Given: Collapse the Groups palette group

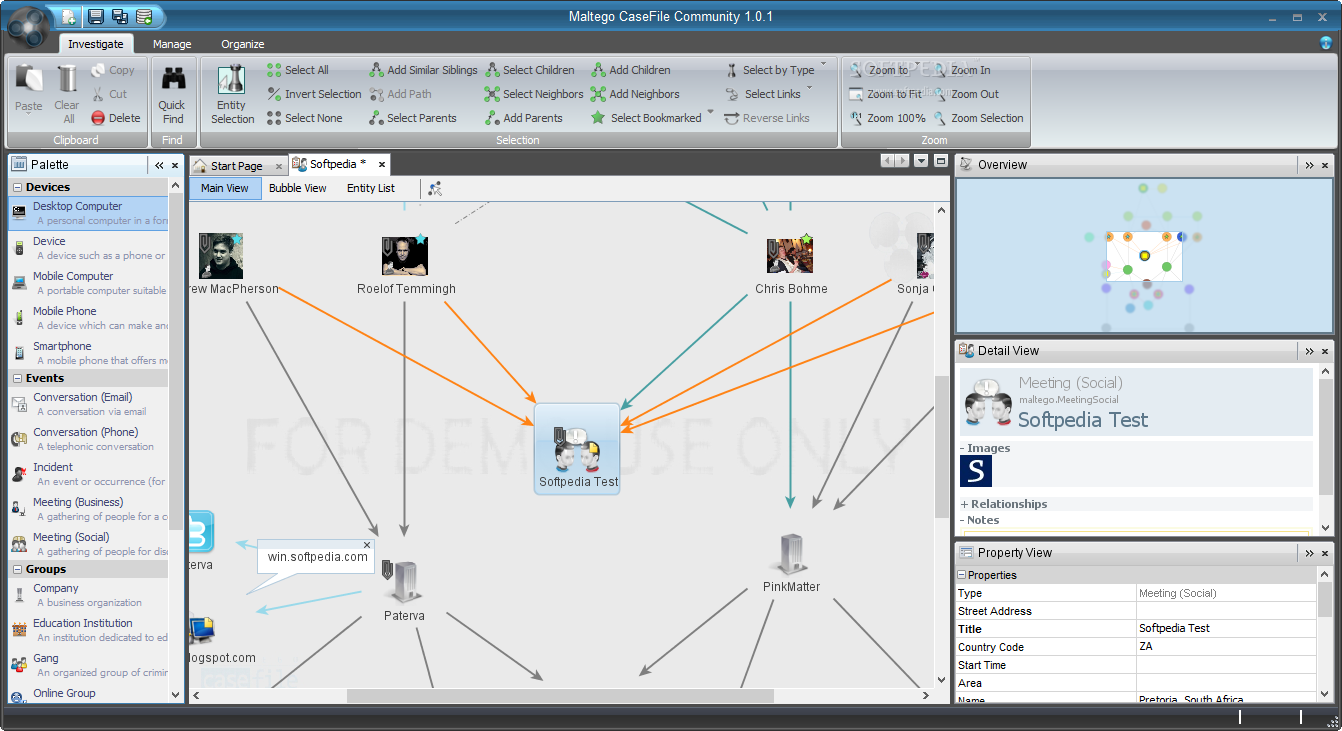Looking at the screenshot, I should pos(17,569).
